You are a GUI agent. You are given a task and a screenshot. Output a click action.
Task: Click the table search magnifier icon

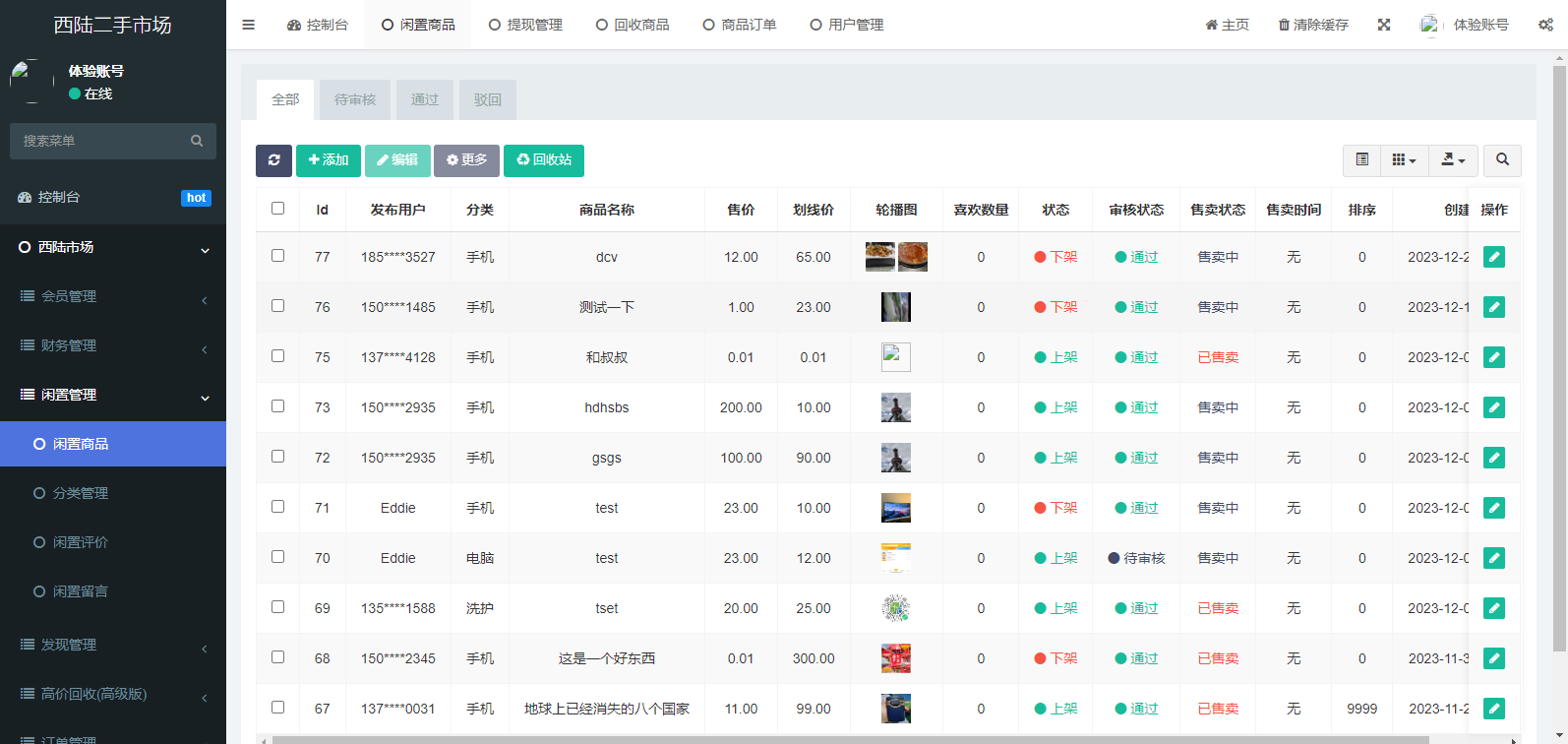(1502, 160)
